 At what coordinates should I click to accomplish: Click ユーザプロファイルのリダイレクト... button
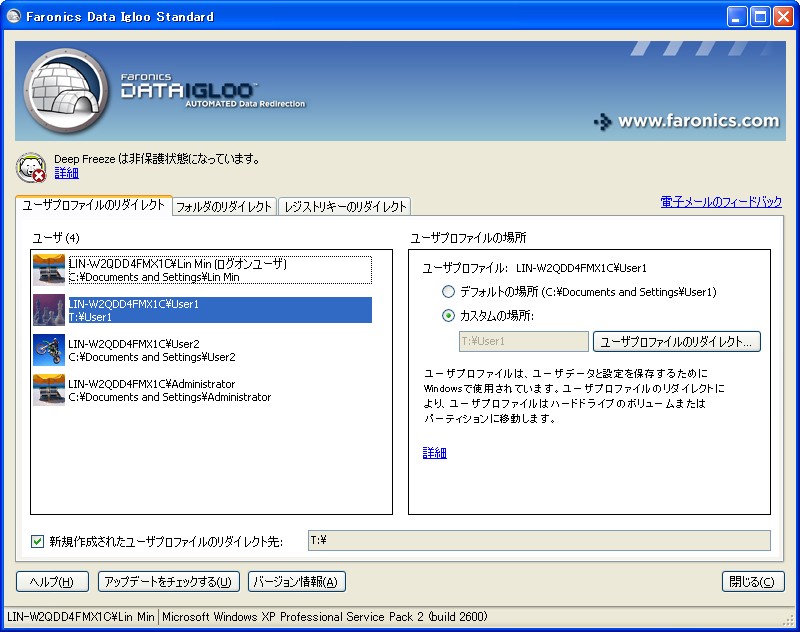click(x=677, y=341)
